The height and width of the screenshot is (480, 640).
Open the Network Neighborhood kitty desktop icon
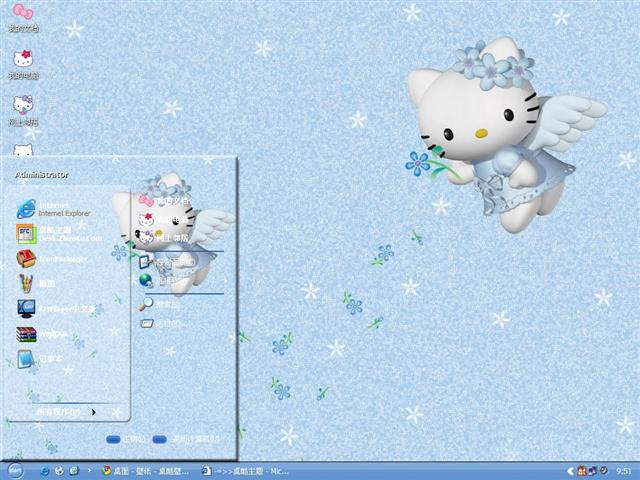tap(23, 111)
